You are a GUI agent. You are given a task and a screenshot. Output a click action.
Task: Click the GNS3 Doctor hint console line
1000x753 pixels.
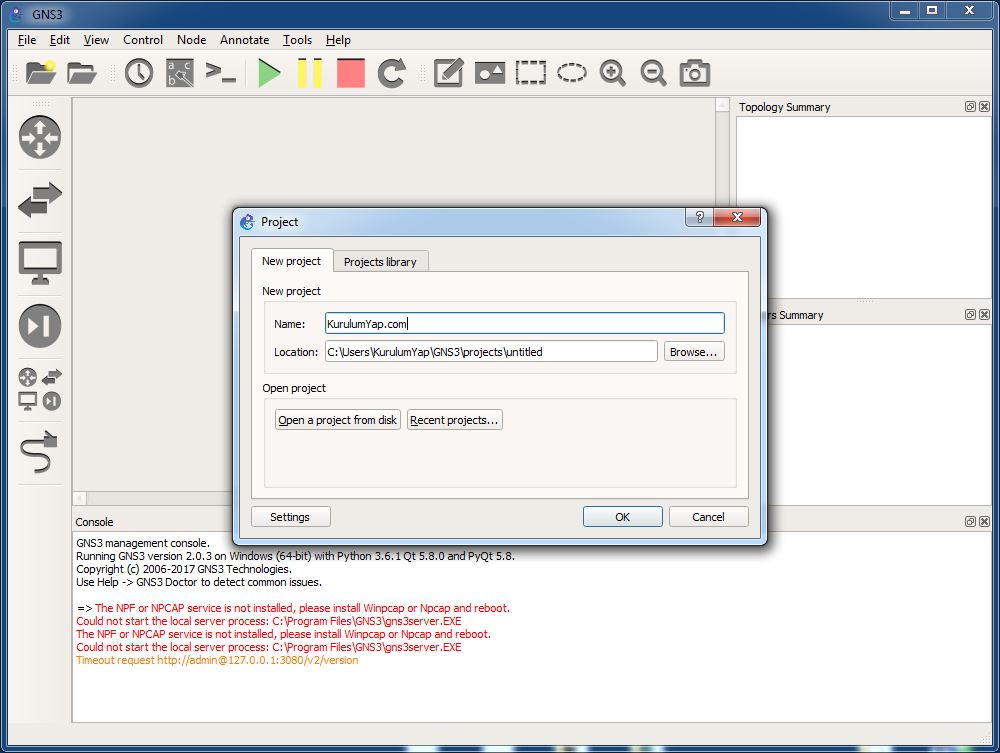199,581
